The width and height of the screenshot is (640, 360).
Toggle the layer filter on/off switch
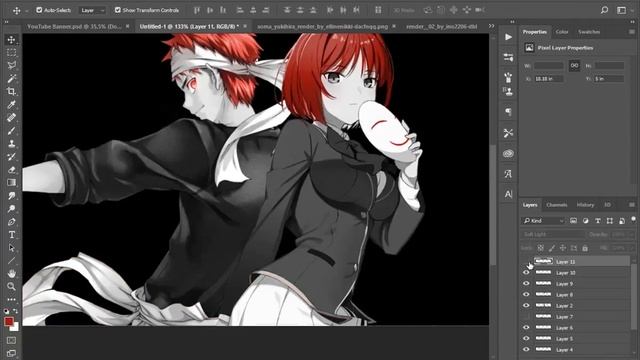point(633,220)
